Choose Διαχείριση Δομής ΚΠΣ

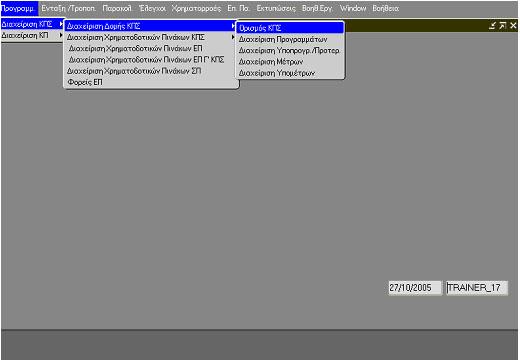point(151,26)
